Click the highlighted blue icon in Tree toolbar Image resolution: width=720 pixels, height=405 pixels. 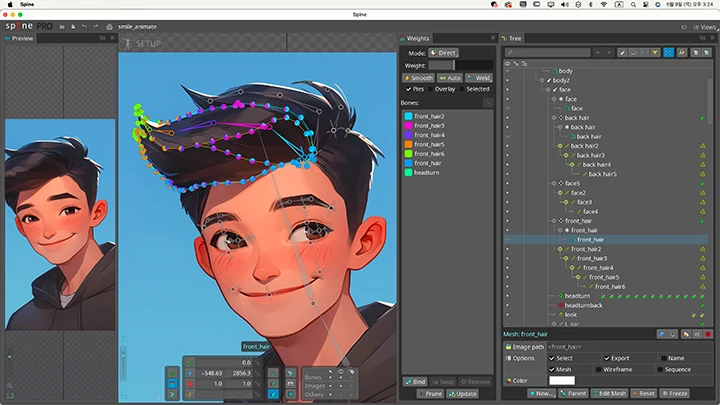click(x=669, y=53)
